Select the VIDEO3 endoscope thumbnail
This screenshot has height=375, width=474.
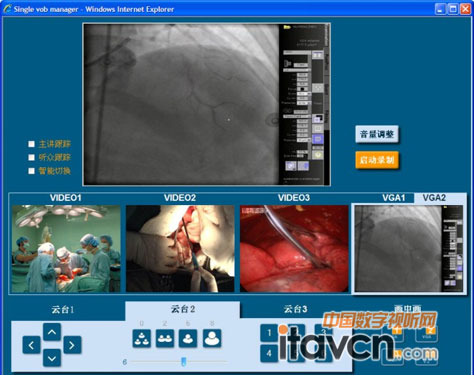pyautogui.click(x=294, y=249)
